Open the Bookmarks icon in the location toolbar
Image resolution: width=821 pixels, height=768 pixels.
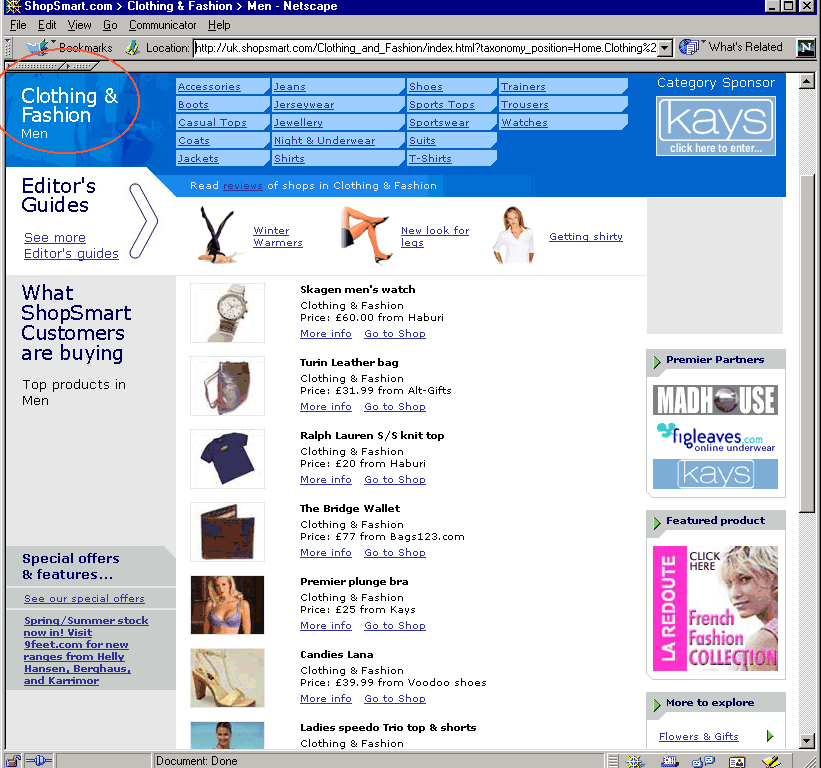coord(38,47)
